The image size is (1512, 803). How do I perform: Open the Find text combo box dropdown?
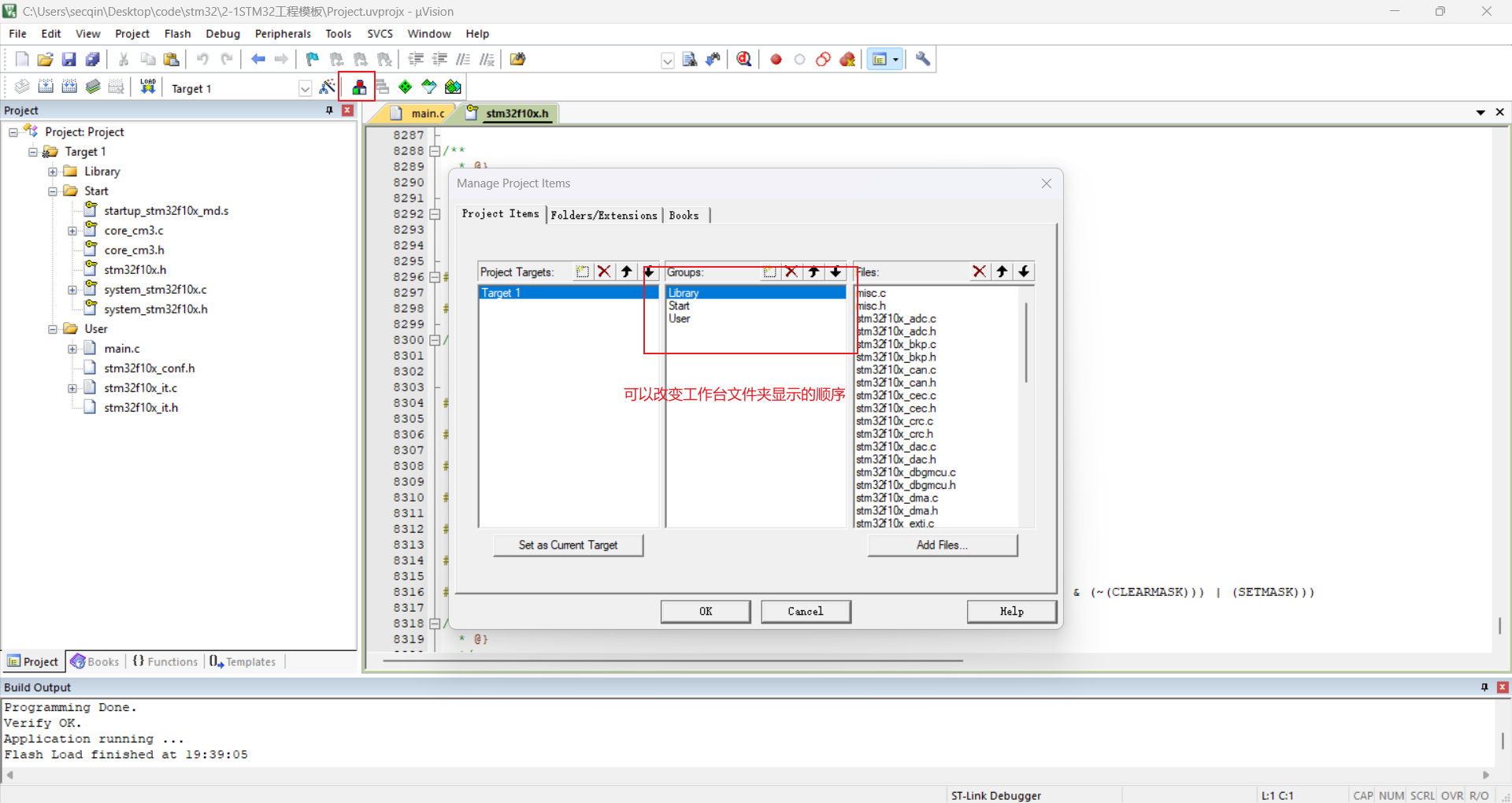(x=667, y=61)
